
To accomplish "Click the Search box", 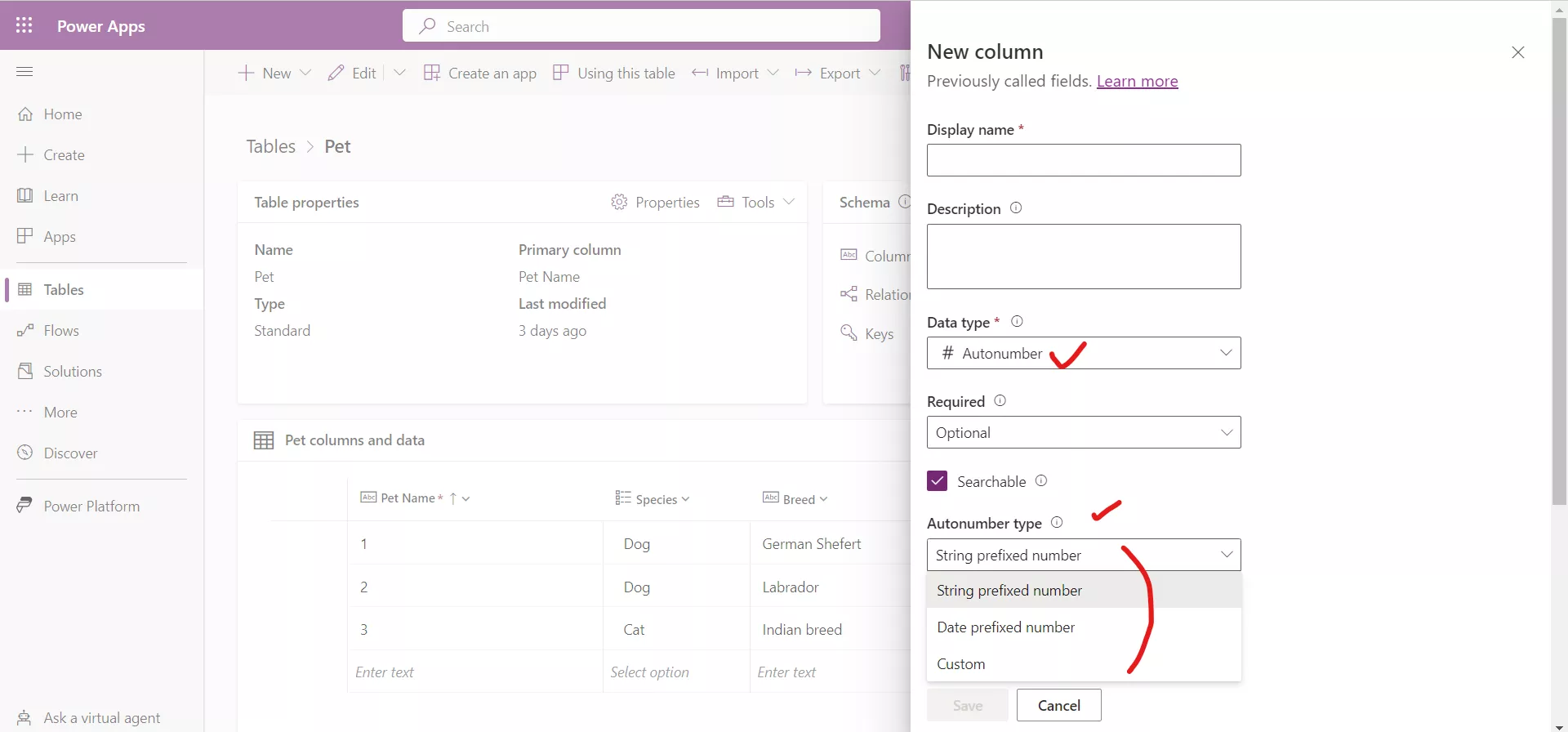I will pyautogui.click(x=641, y=25).
